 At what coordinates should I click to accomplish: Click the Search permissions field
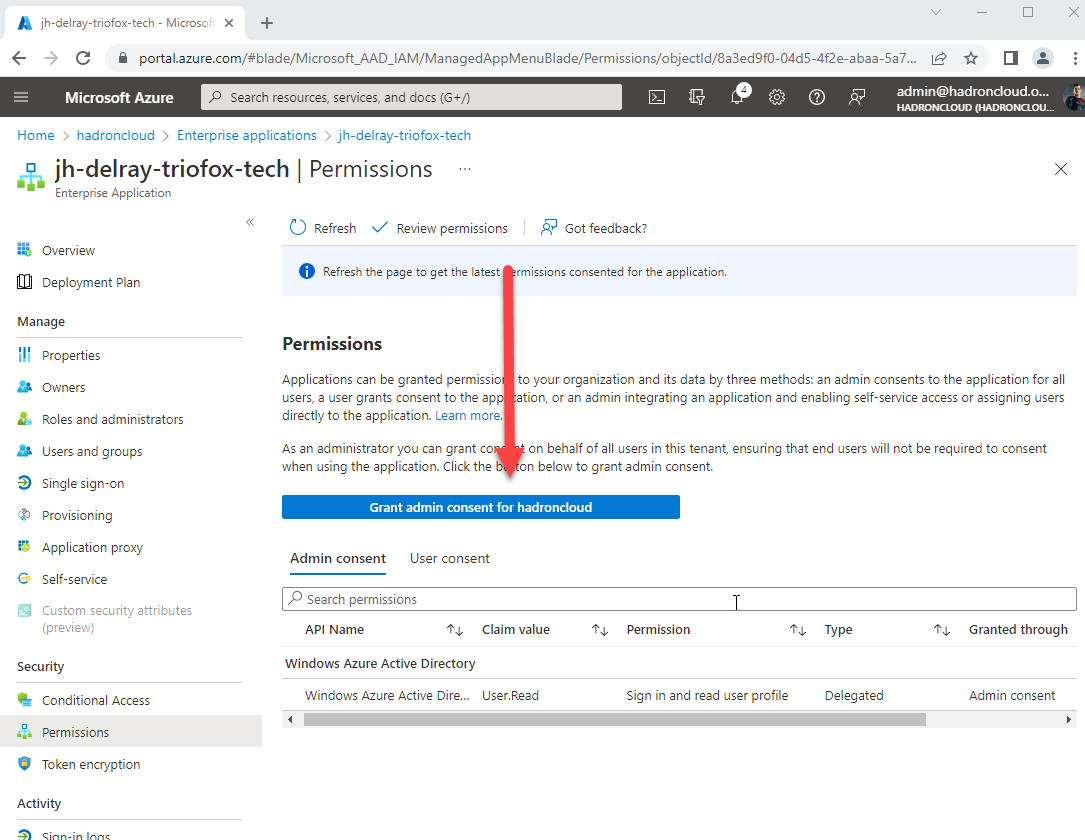tap(680, 599)
